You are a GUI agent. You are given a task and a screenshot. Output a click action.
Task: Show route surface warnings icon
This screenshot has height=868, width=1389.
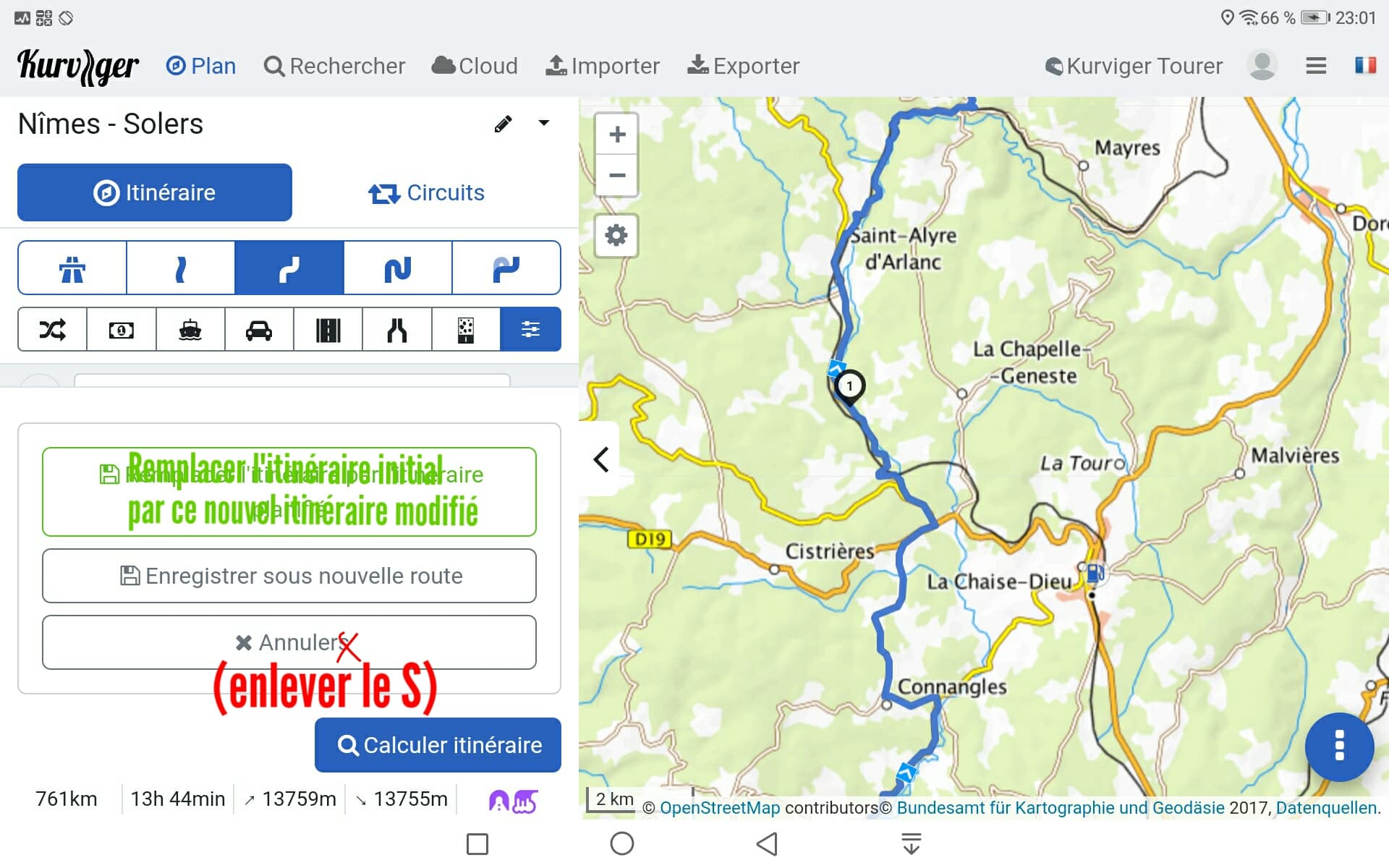(x=526, y=801)
